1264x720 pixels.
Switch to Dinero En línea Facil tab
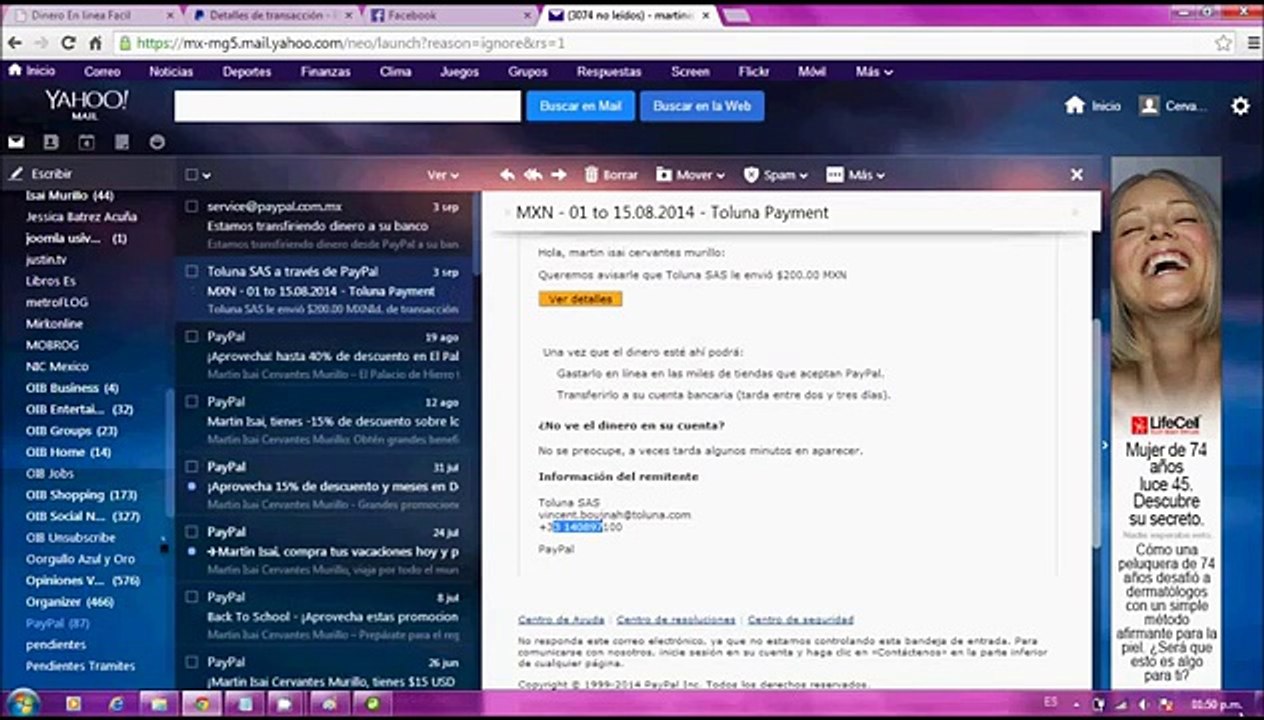[x=92, y=16]
